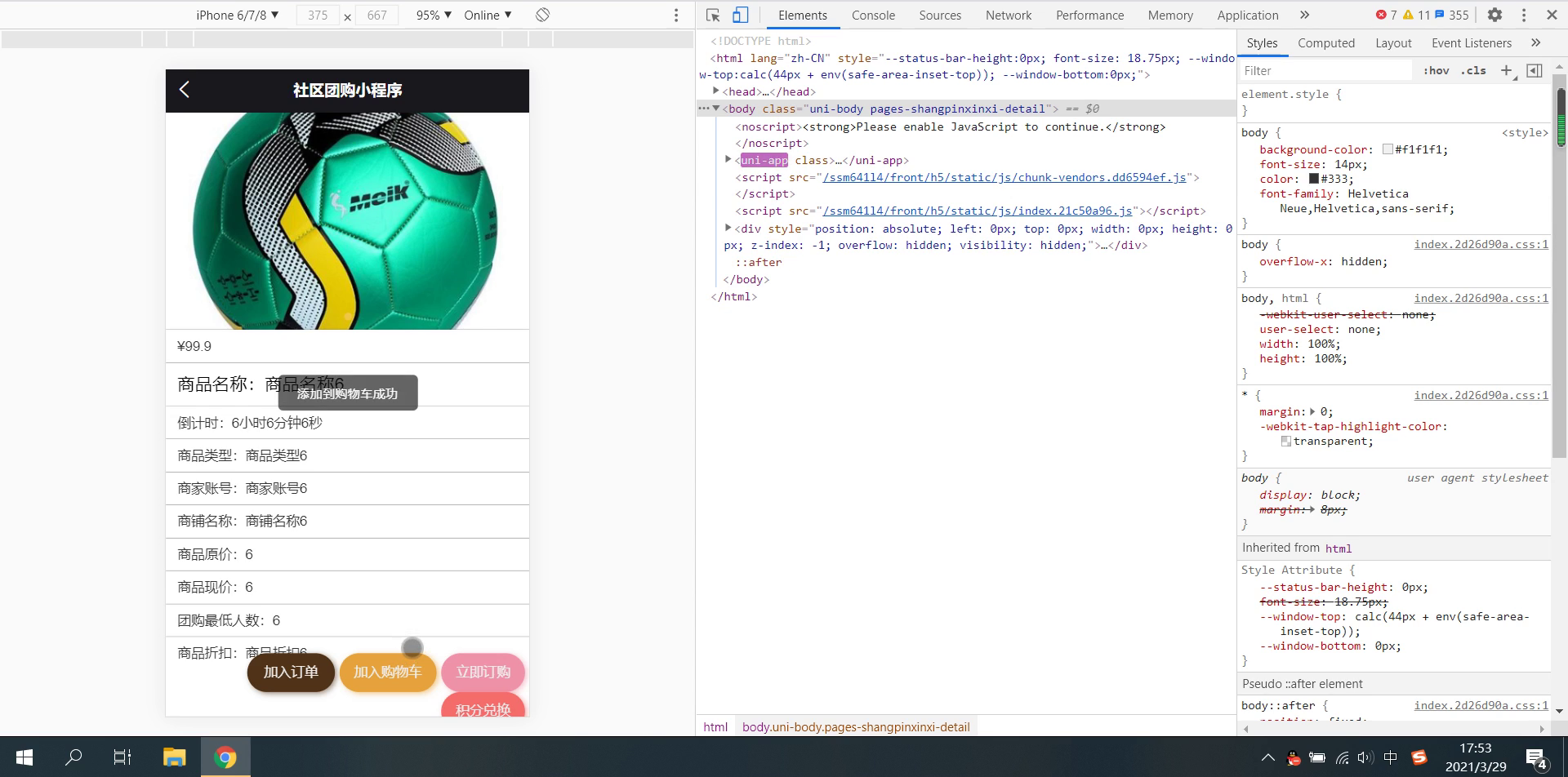Switch to the Application tab
Image resolution: width=1568 pixels, height=777 pixels.
pos(1248,15)
